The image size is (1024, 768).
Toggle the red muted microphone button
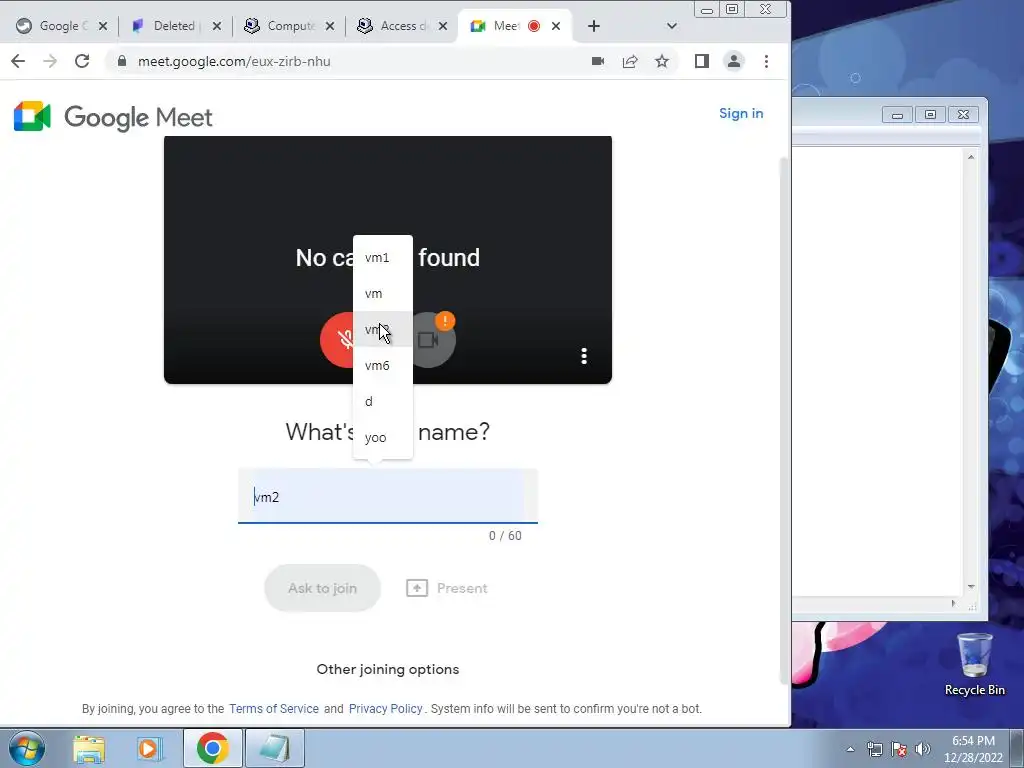click(338, 340)
